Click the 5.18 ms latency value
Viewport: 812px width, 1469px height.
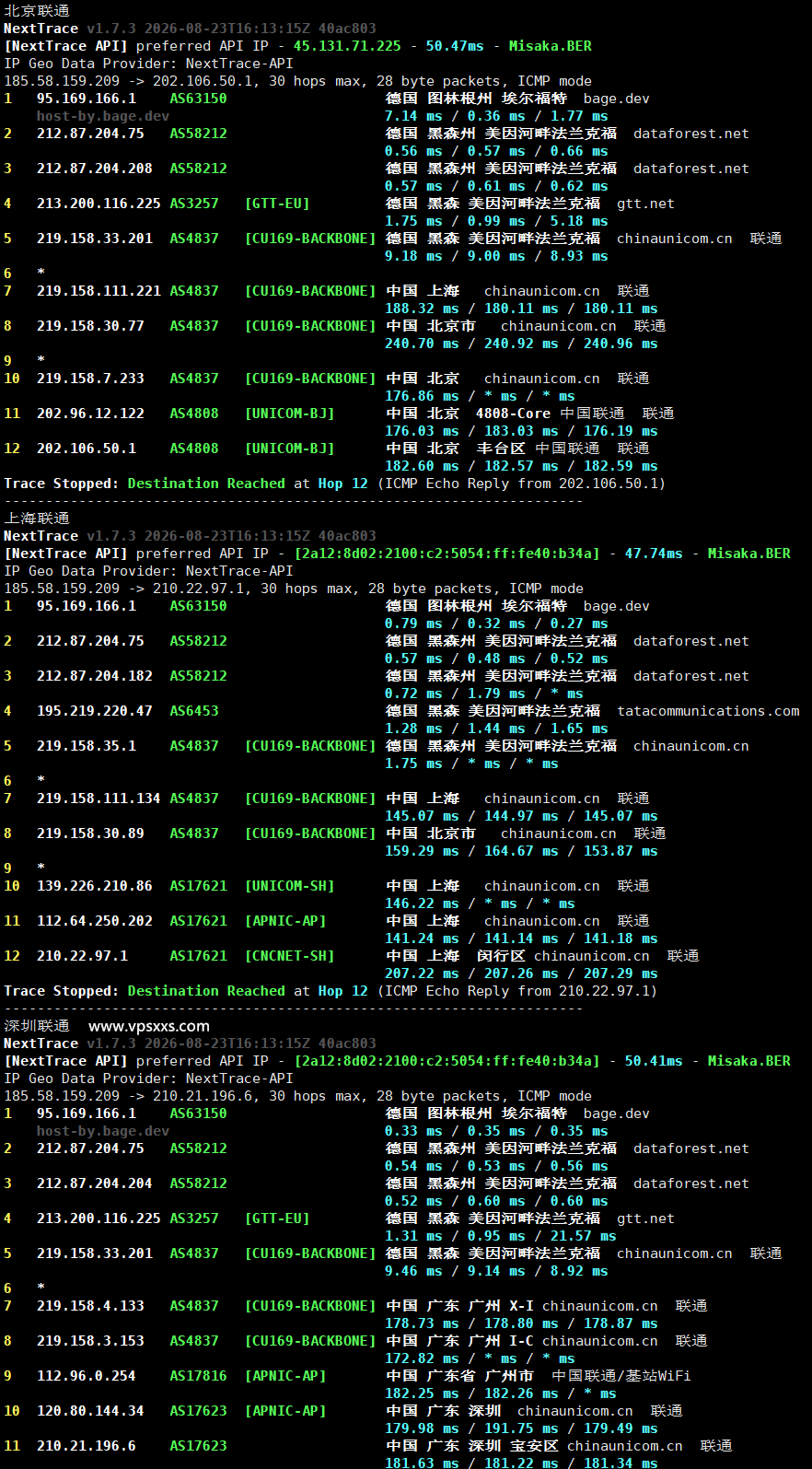[579, 221]
